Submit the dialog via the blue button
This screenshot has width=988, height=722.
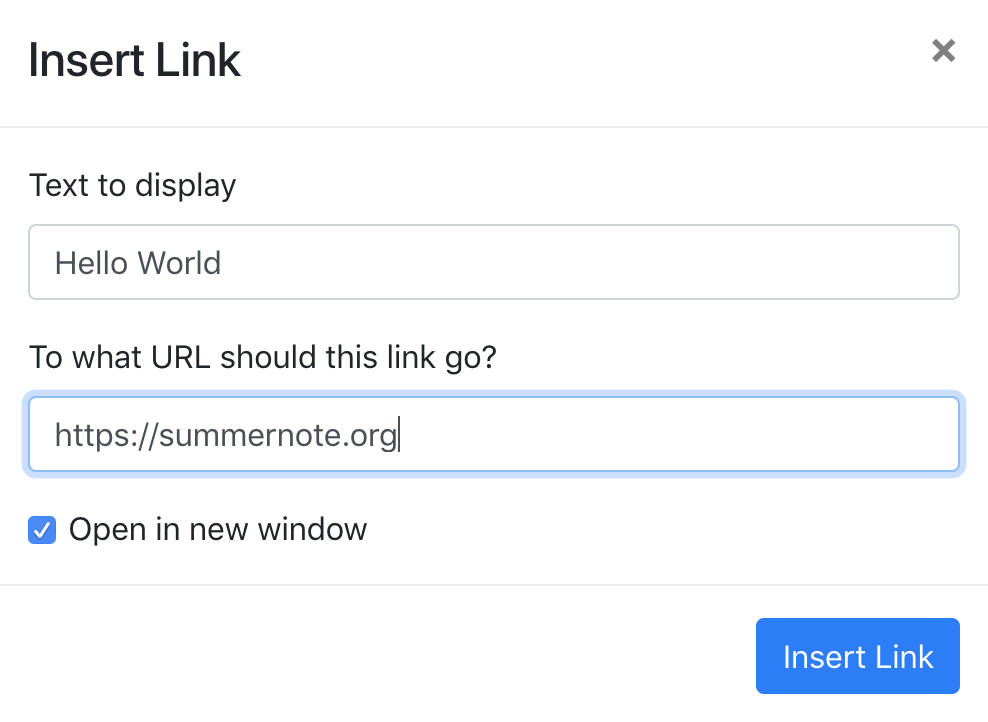click(857, 656)
